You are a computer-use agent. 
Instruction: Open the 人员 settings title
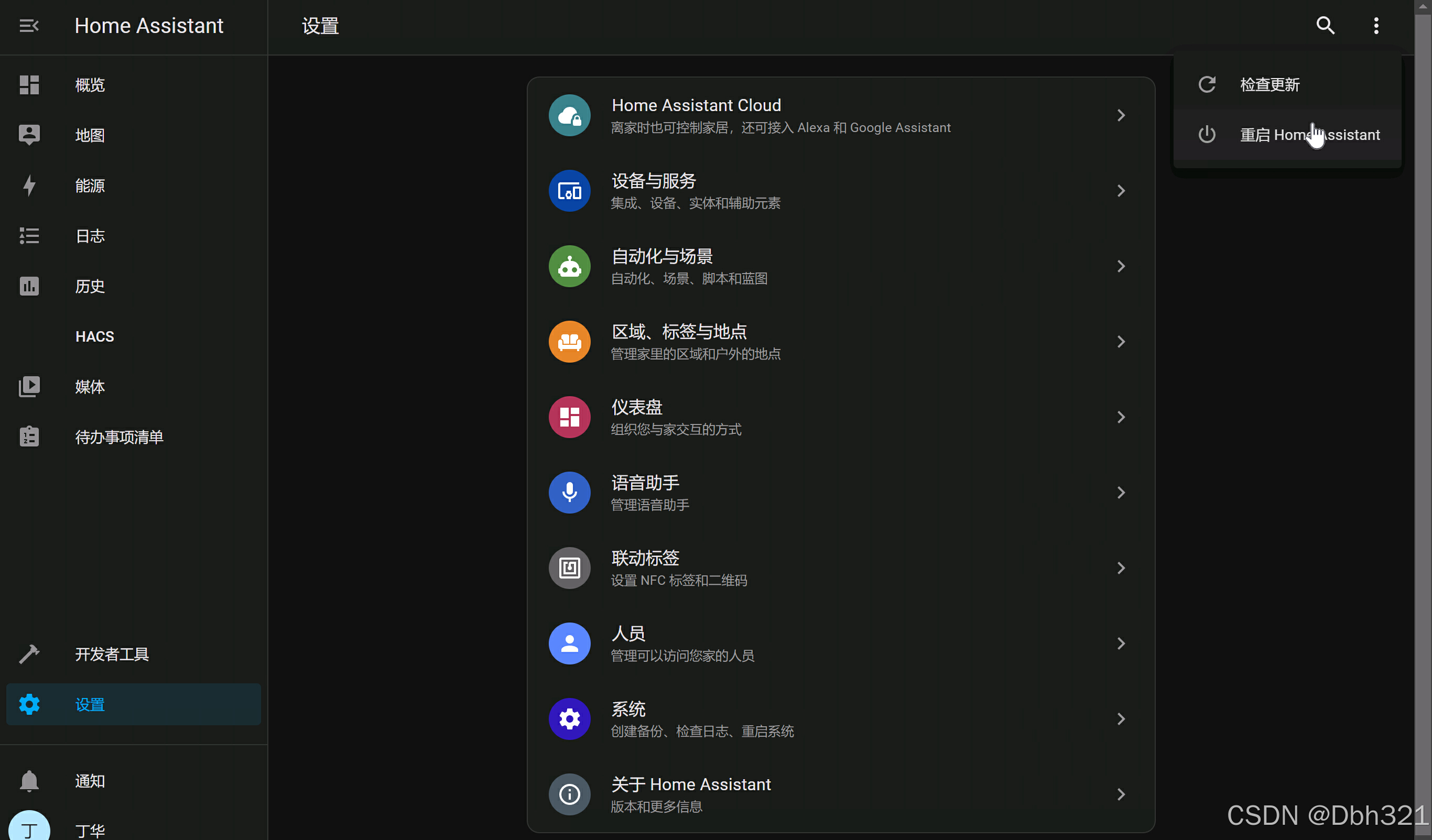(x=628, y=634)
